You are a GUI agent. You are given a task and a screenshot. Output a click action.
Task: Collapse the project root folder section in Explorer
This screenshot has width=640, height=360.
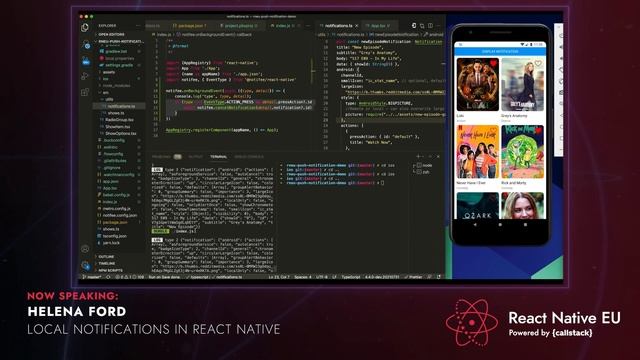point(119,42)
